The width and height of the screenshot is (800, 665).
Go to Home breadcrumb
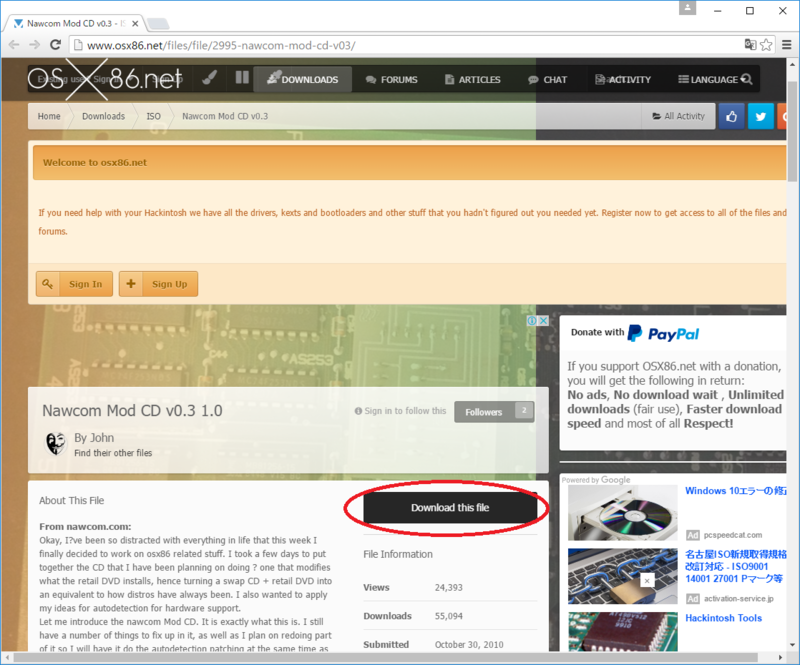pyautogui.click(x=49, y=116)
